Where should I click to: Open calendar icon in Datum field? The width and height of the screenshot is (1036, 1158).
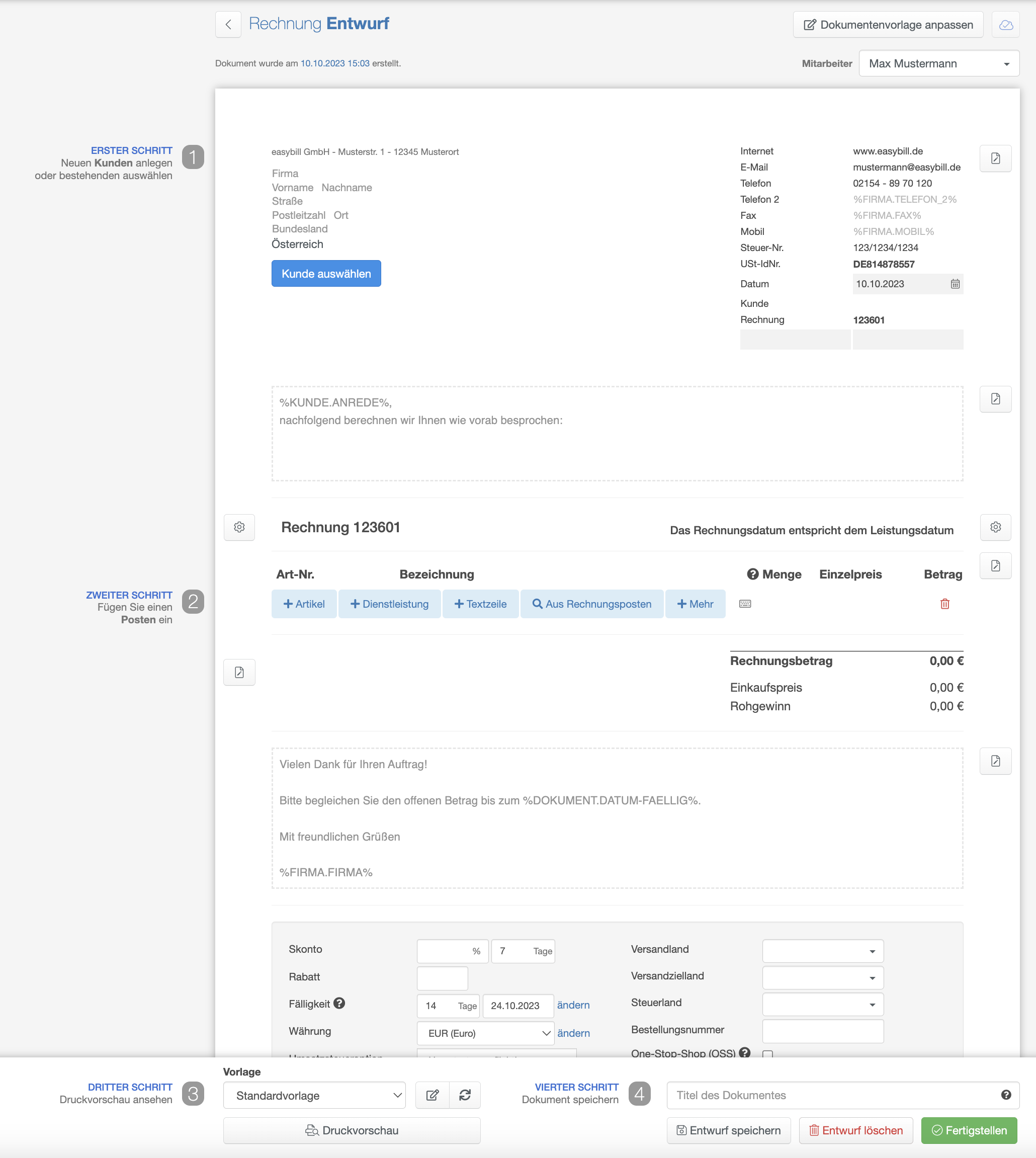pos(955,284)
